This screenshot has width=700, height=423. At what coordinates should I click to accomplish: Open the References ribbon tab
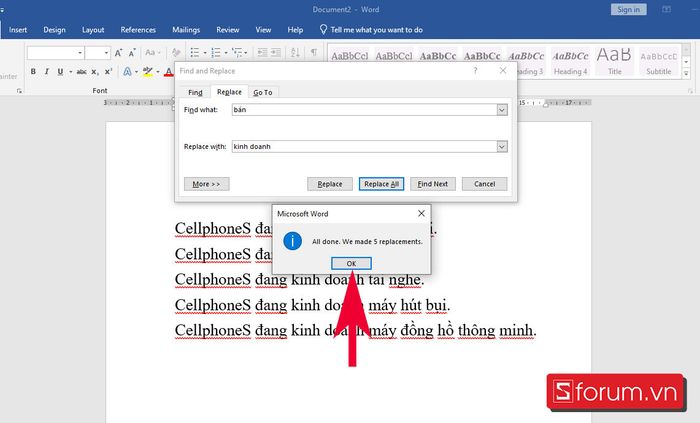click(x=138, y=30)
